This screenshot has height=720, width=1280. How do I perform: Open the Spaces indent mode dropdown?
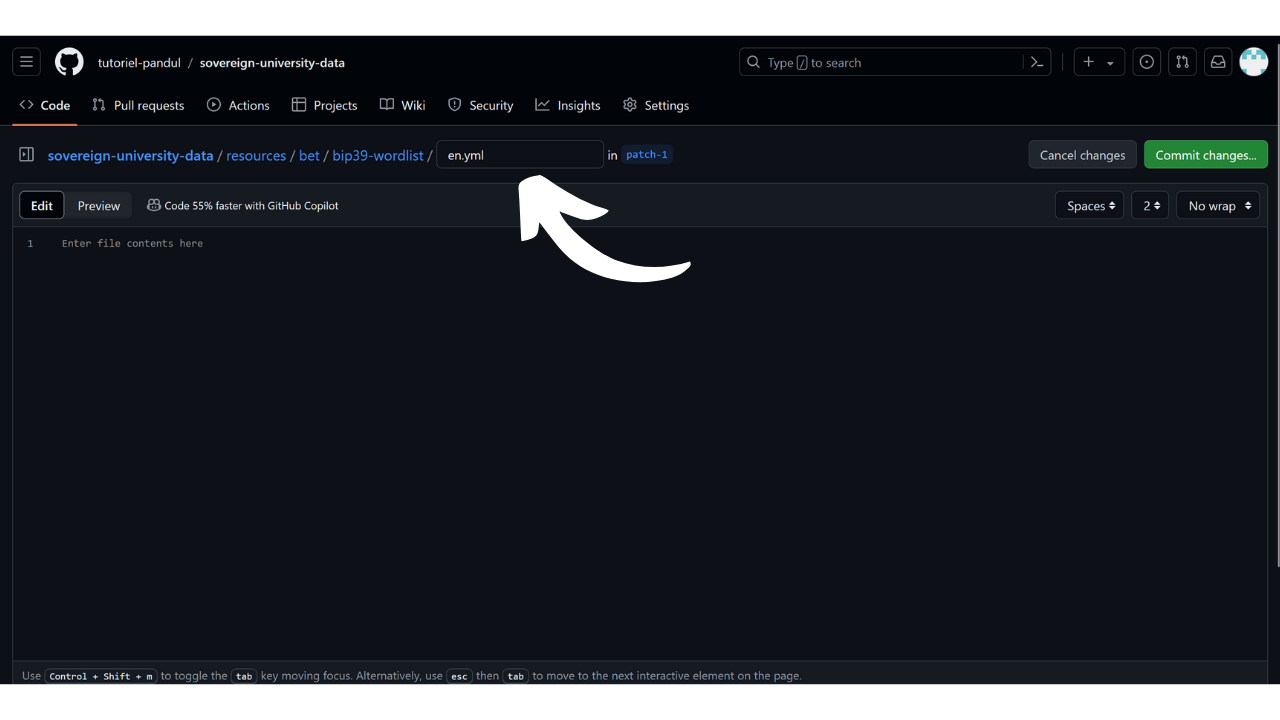(1089, 206)
